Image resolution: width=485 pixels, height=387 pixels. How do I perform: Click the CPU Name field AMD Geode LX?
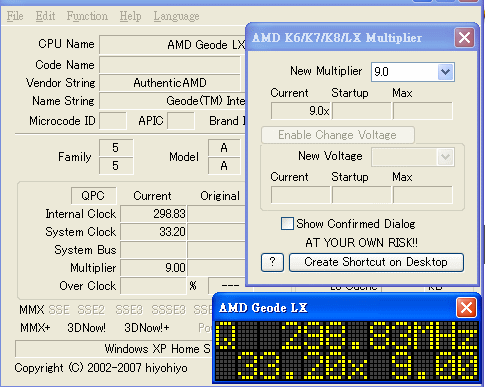pos(173,45)
